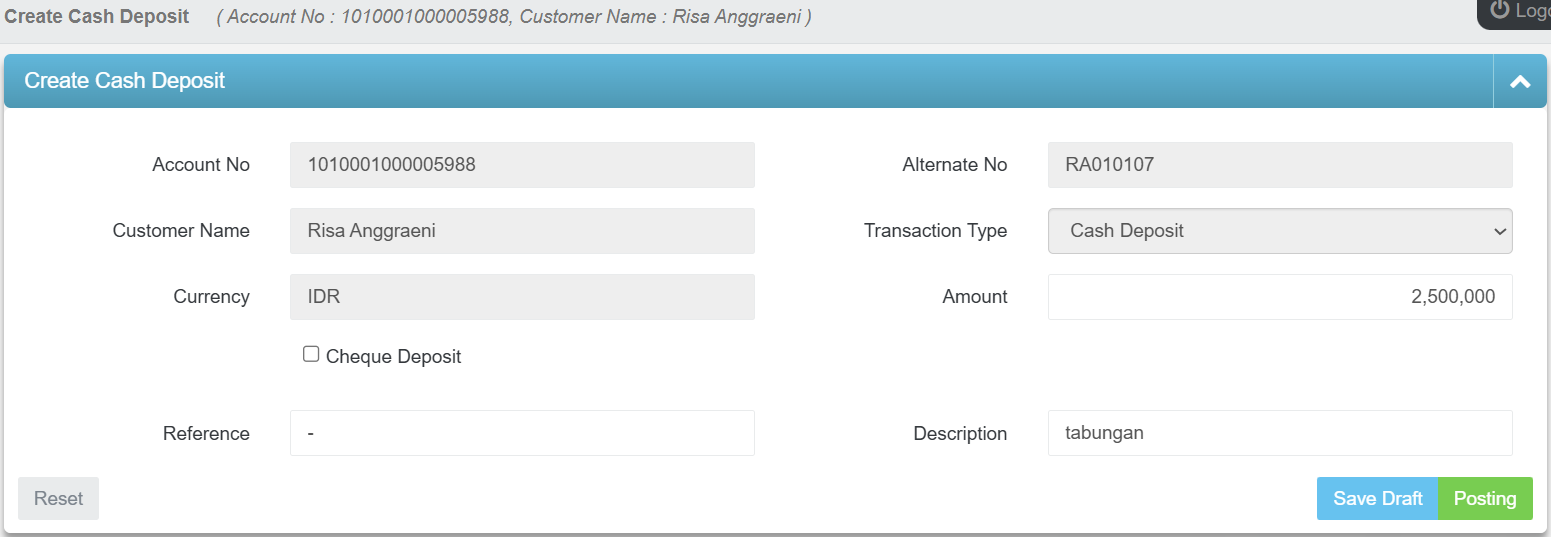Enable the Cheque Deposit checkbox

point(311,355)
